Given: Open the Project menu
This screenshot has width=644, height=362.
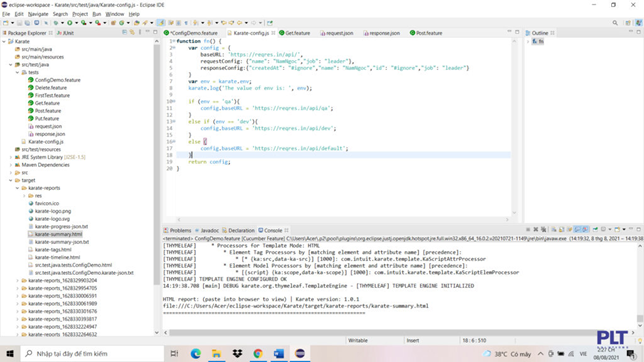Looking at the screenshot, I should pos(80,14).
